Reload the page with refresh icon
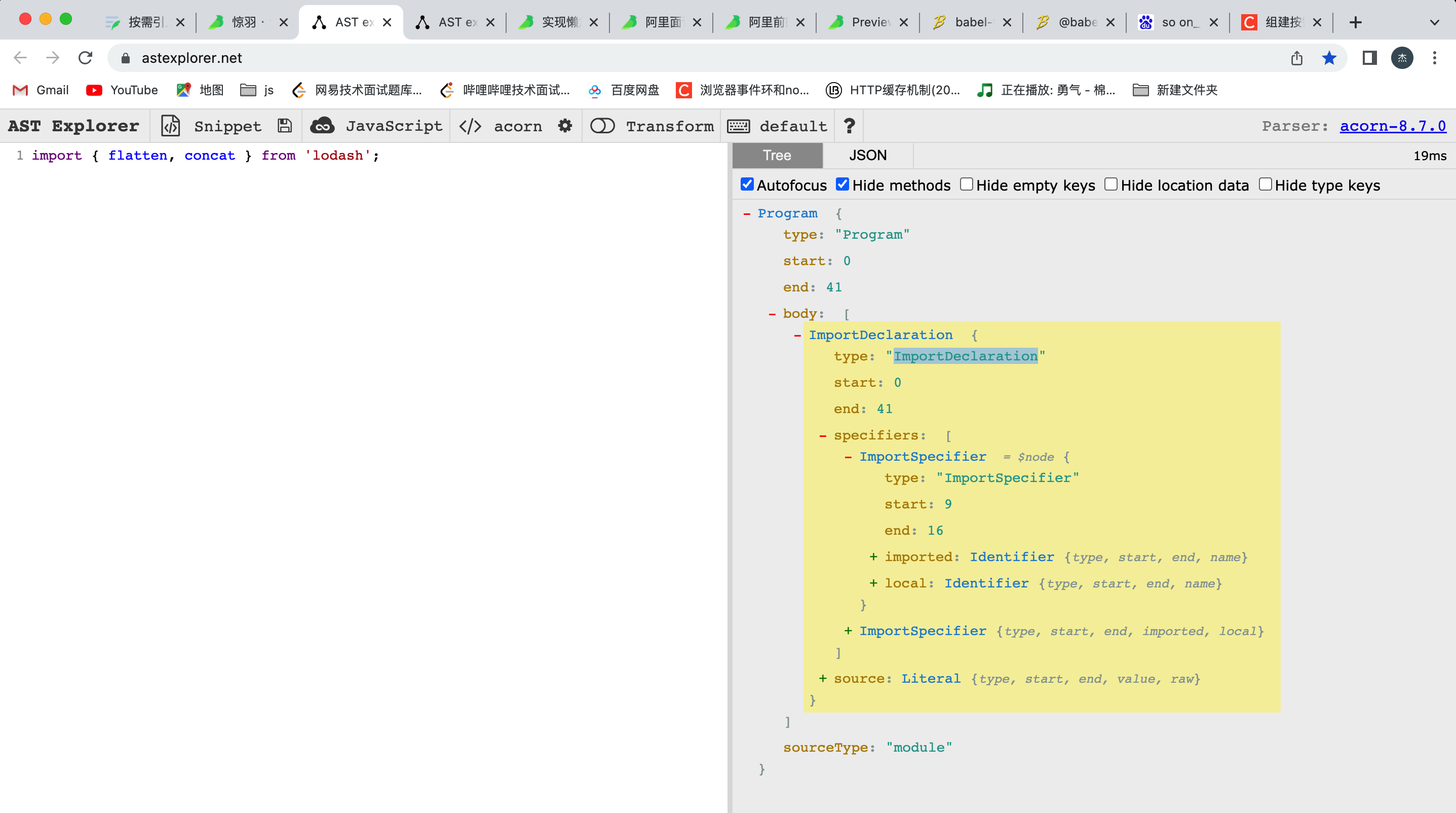The image size is (1456, 813). pyautogui.click(x=85, y=58)
